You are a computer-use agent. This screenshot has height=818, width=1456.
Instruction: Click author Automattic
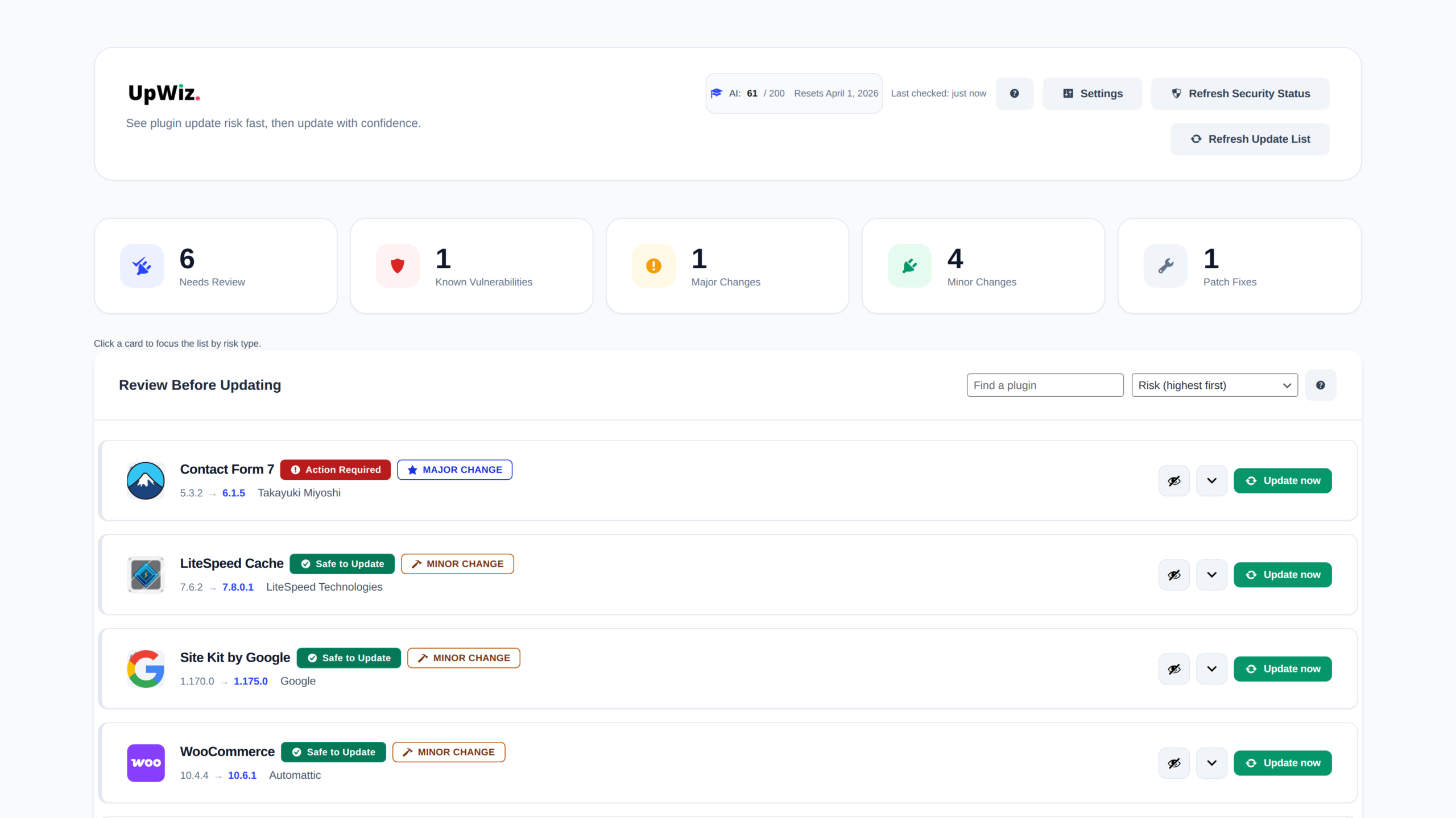coord(295,775)
